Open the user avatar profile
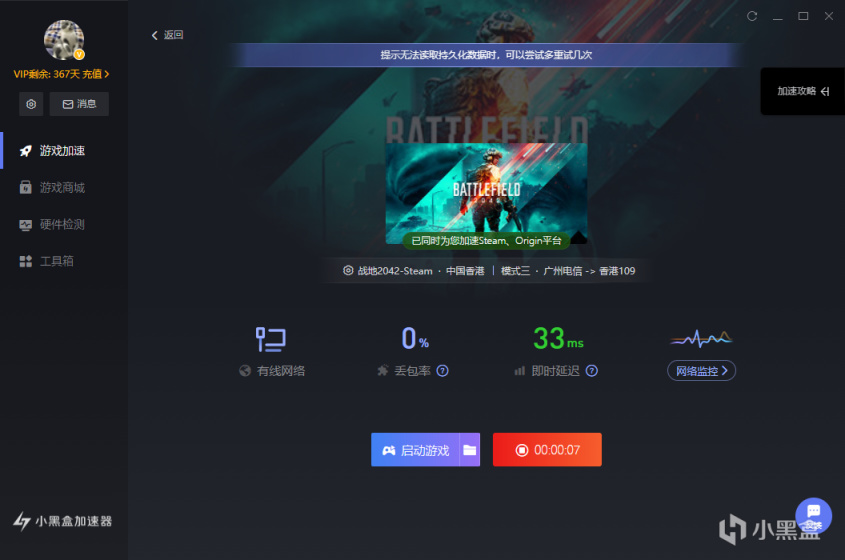The width and height of the screenshot is (845, 560). pyautogui.click(x=64, y=40)
